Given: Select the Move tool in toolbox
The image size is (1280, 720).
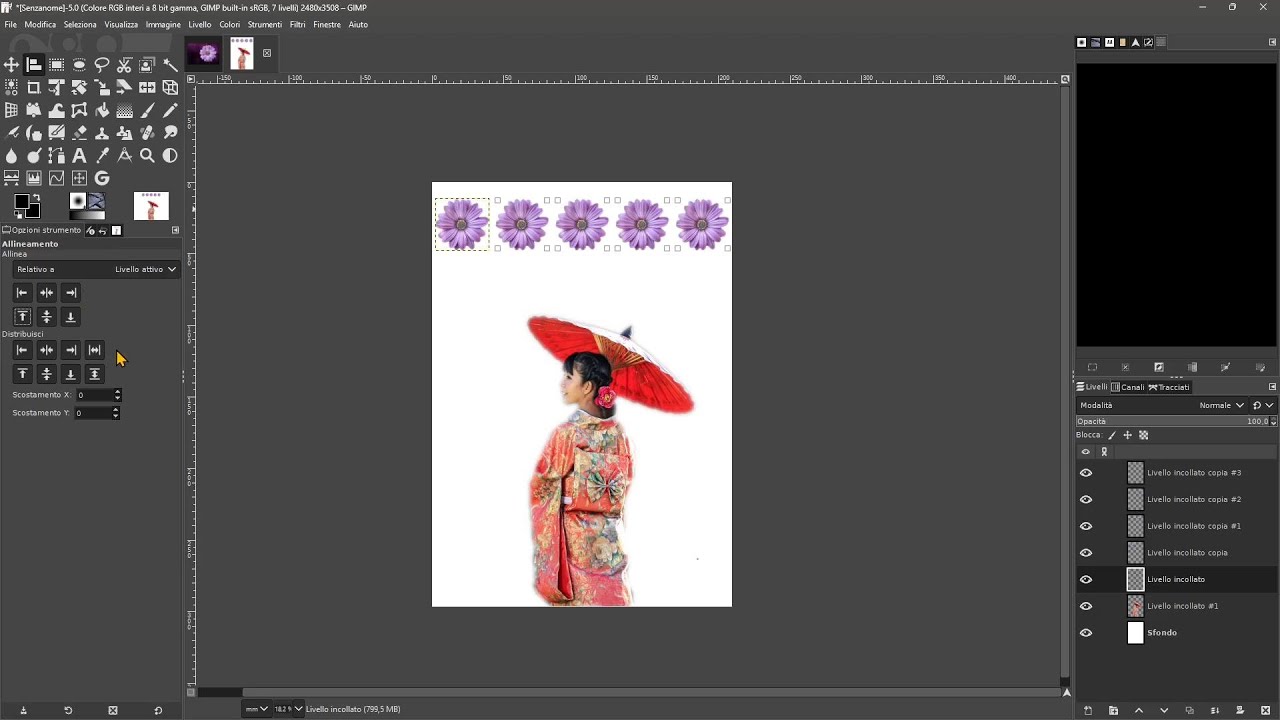Looking at the screenshot, I should click(x=11, y=65).
